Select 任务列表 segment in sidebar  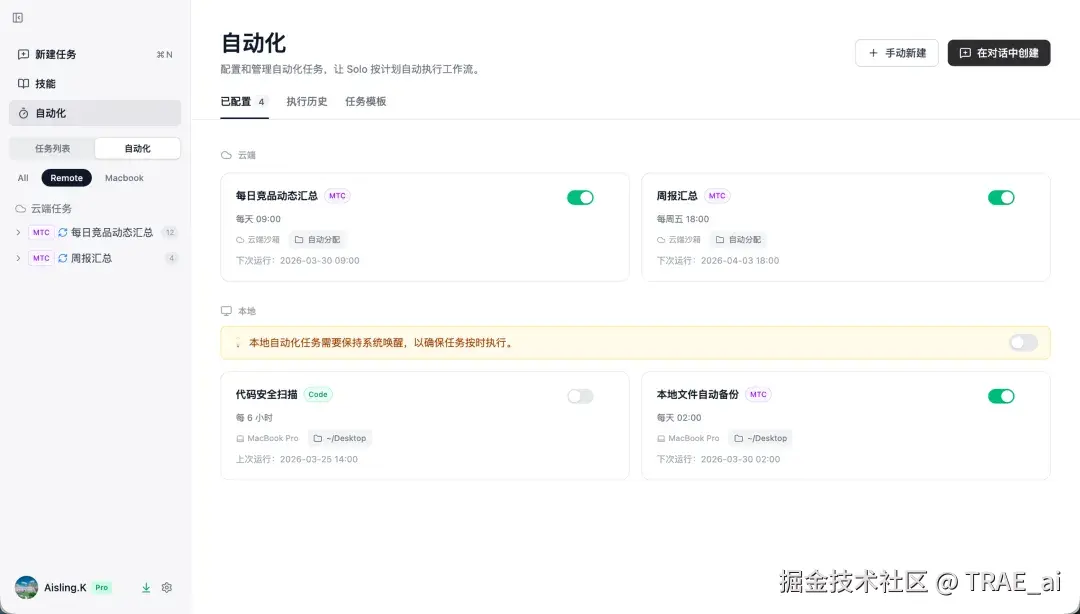click(53, 148)
